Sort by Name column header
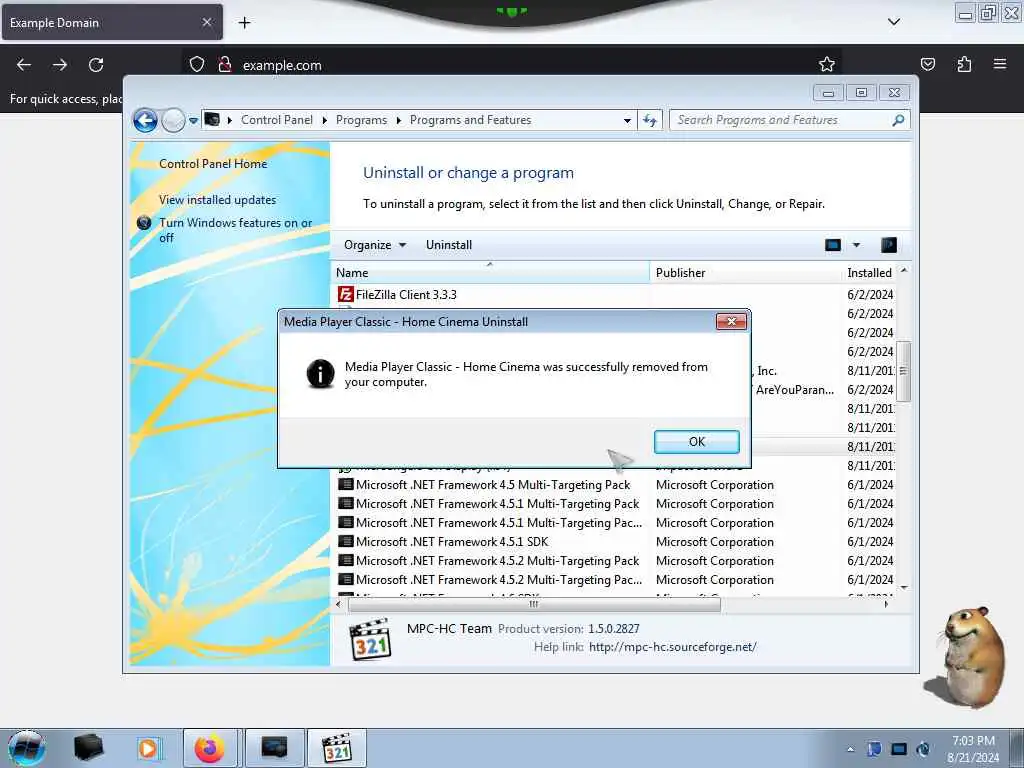The image size is (1024, 768). [x=490, y=273]
